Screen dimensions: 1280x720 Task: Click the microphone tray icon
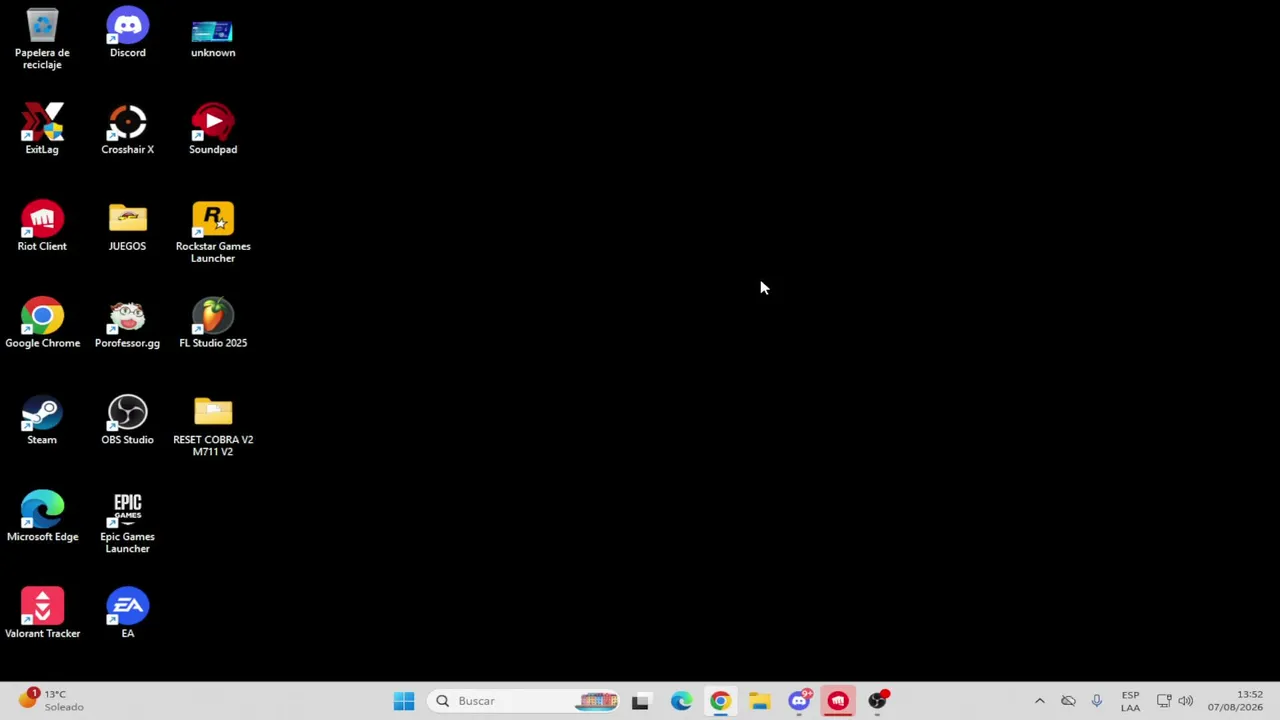(1097, 701)
